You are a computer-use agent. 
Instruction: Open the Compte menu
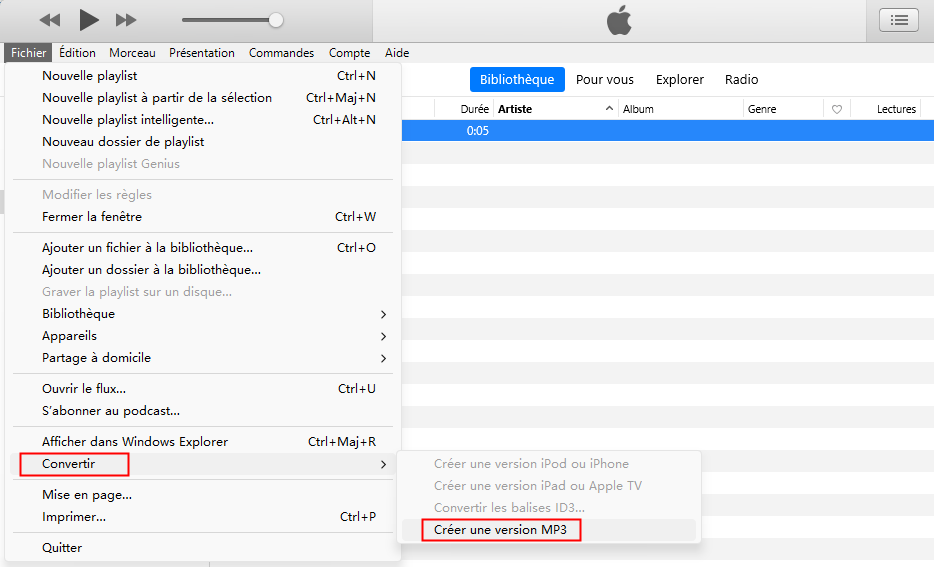tap(350, 52)
